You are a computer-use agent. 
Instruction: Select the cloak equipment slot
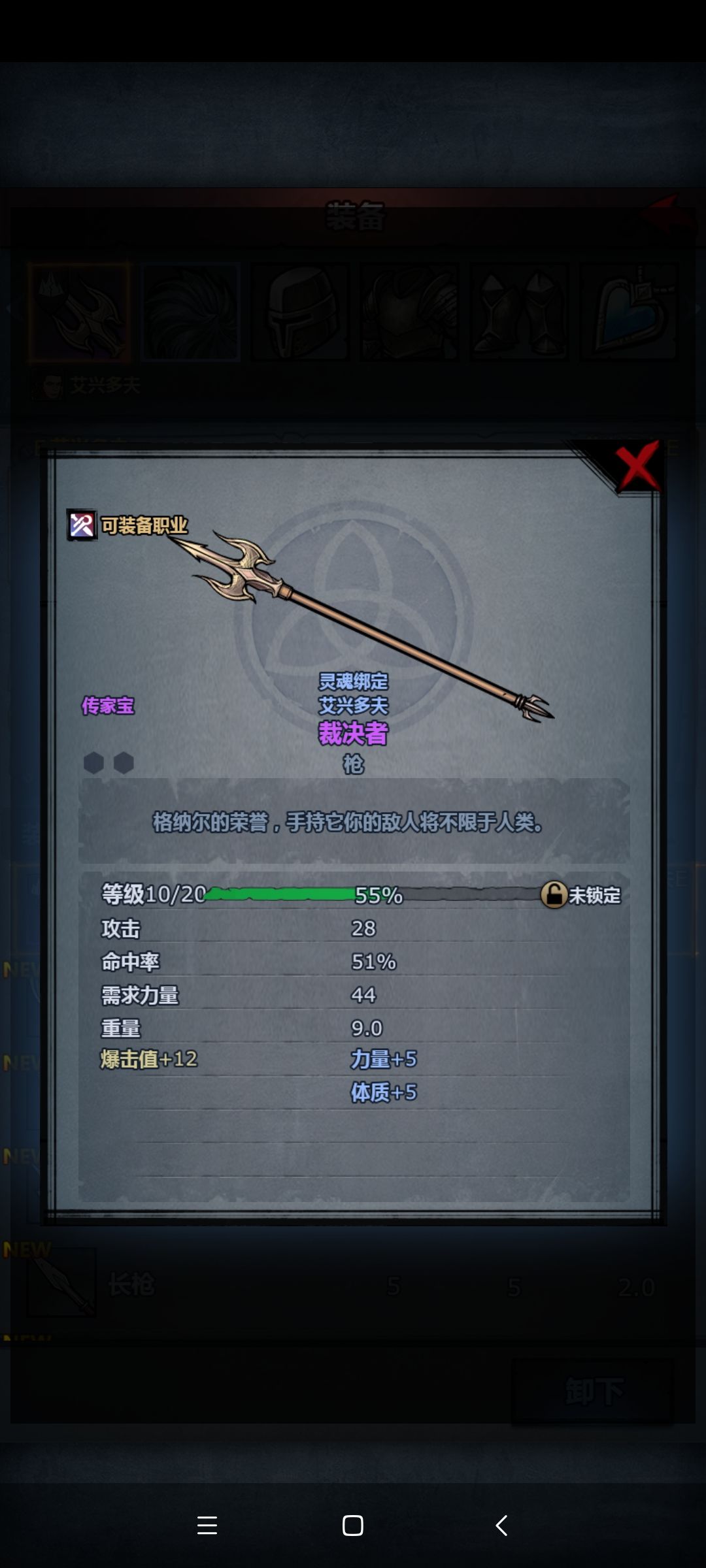[190, 312]
